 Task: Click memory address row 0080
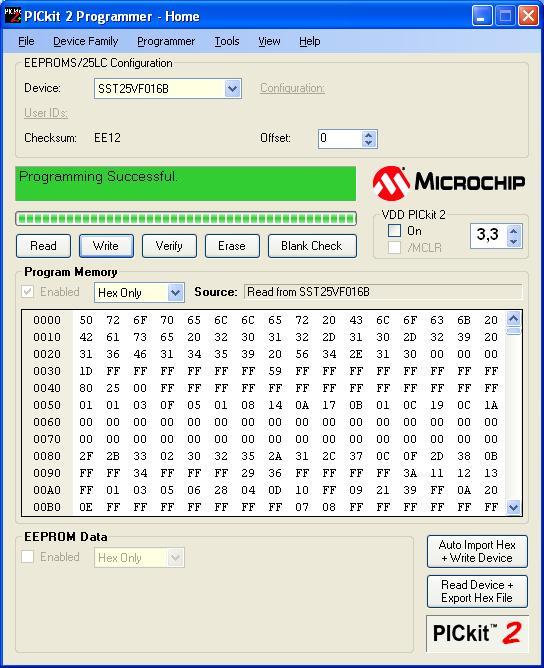[x=47, y=456]
